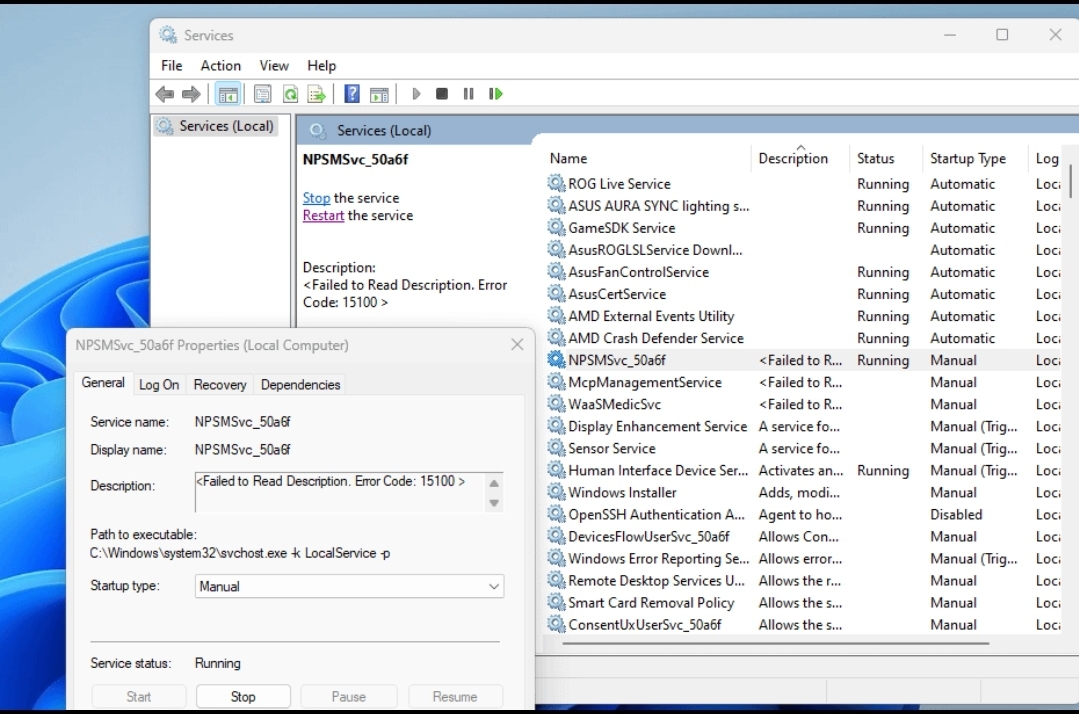
Task: Select DevicesFlowUserSvc_50a6f row
Action: 804,536
